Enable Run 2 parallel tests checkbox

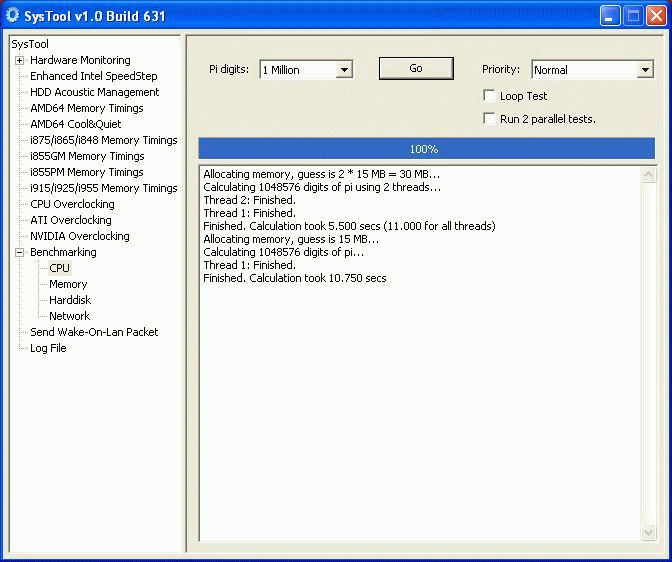click(x=489, y=118)
